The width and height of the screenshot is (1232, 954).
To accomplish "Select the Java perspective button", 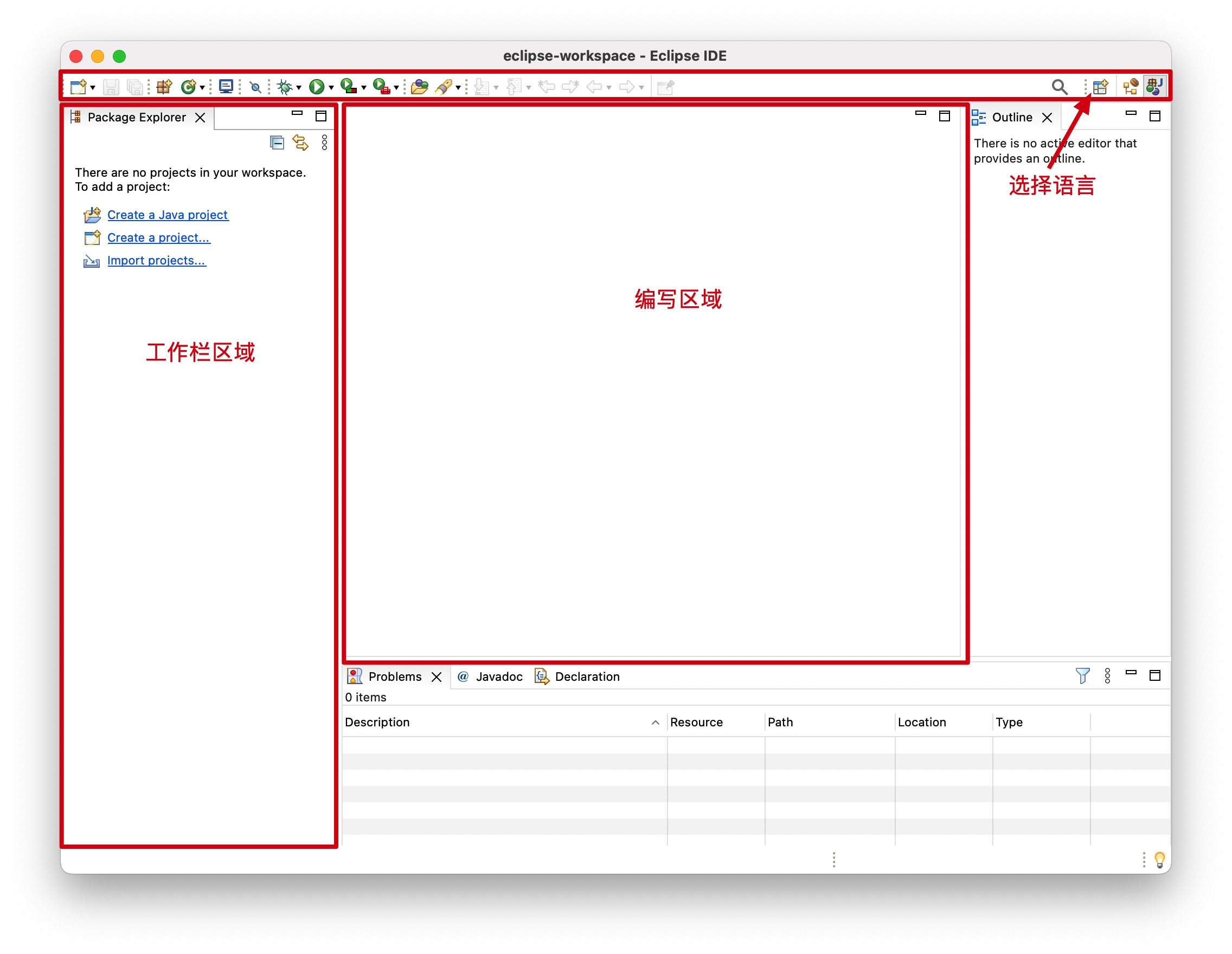I will tap(1154, 87).
